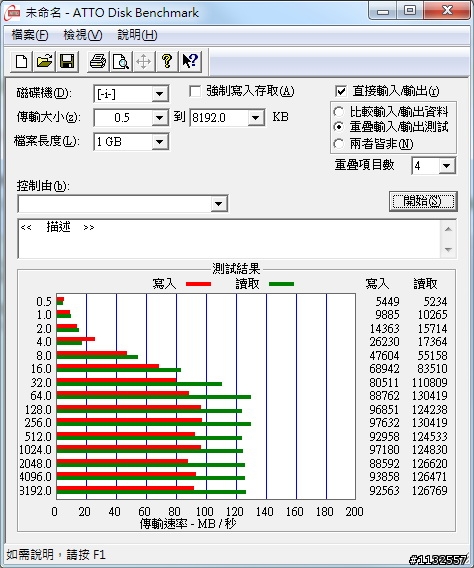474x568 pixels.
Task: Click the write value 5449
Action: click(x=387, y=301)
